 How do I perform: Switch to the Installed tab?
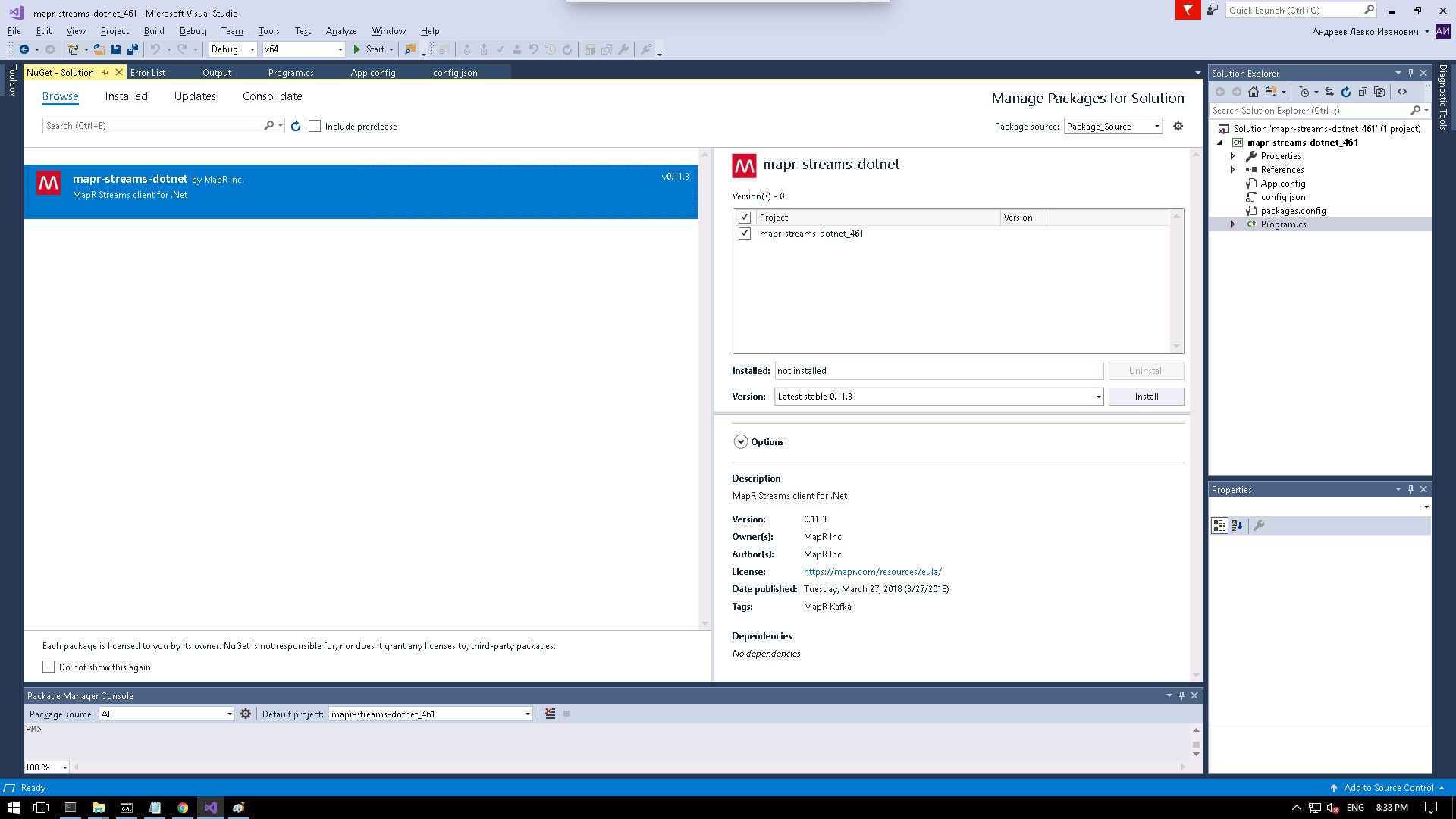(126, 96)
